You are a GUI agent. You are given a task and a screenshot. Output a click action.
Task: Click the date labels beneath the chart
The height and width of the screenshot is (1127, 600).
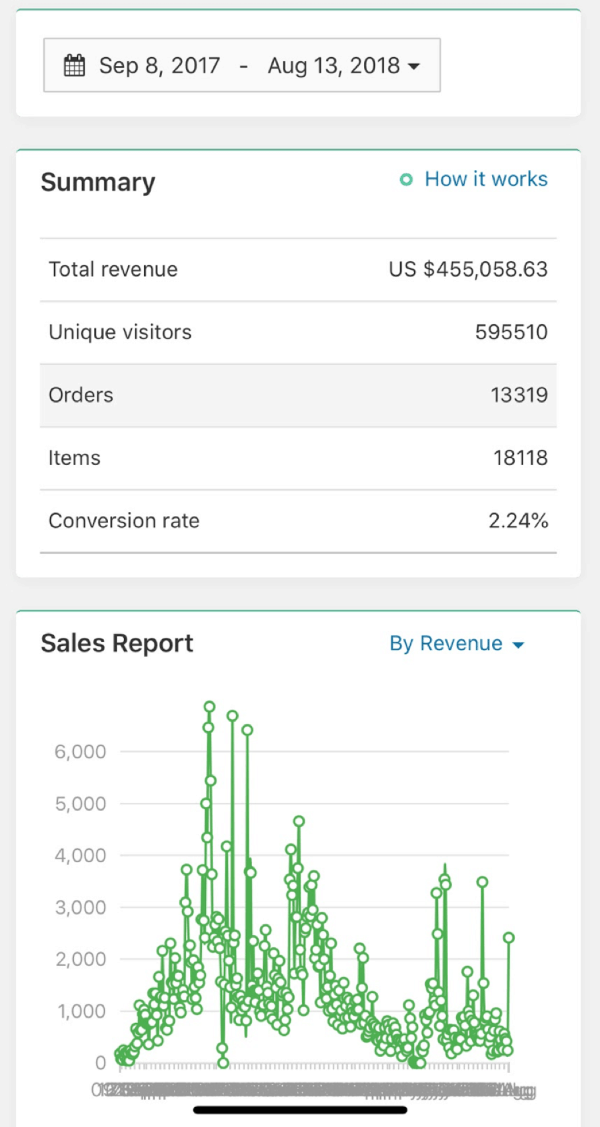(300, 1090)
